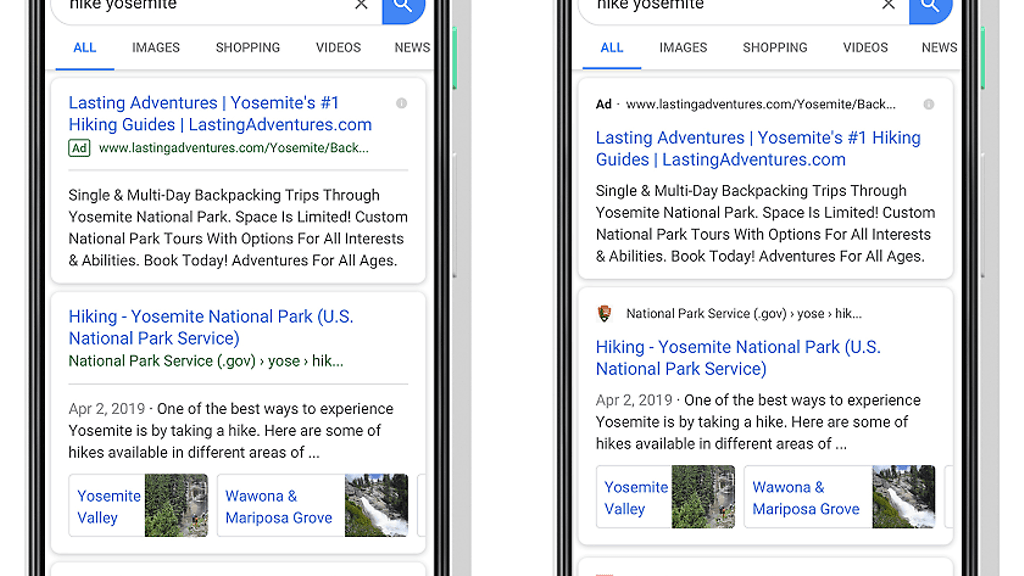Screen dimensions: 1024x576
Task: Open Lasting Adventures ad title on left phone
Action: (219, 114)
